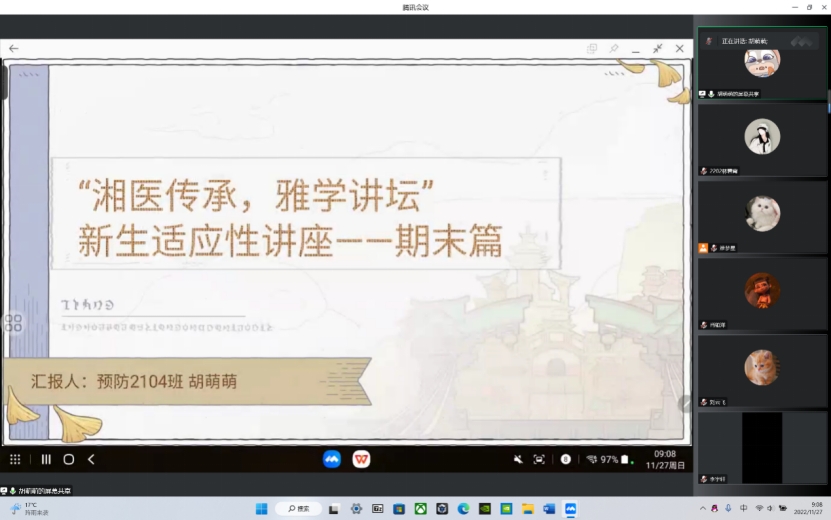Click the back arrow at top left
This screenshot has height=520, width=831.
pos(14,48)
